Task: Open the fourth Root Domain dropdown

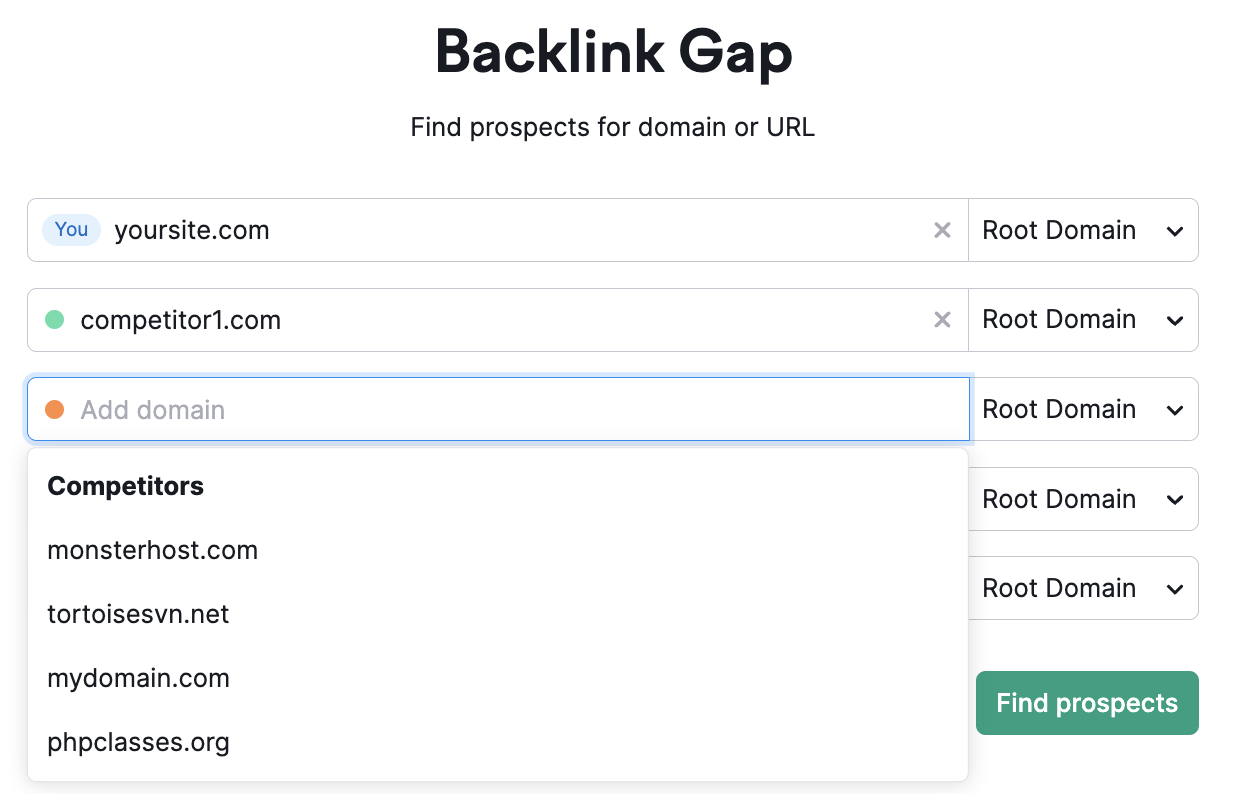Action: point(1083,499)
